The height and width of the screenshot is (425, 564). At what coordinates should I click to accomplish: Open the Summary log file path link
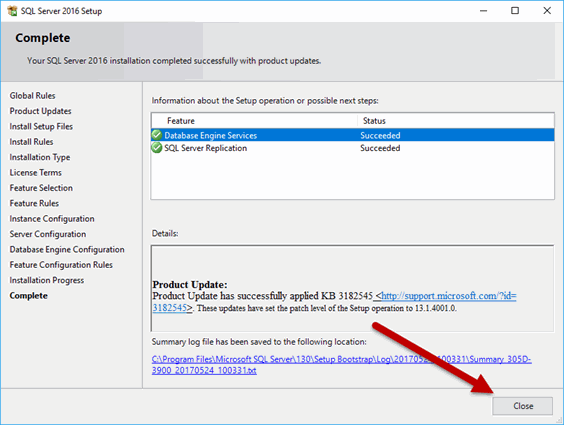point(341,365)
